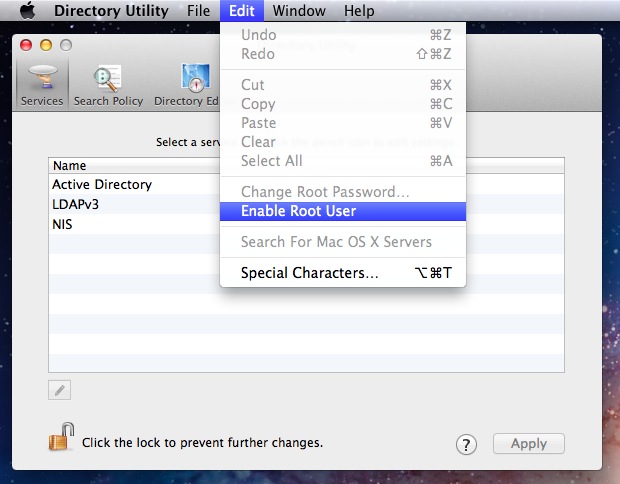Screen dimensions: 620x484
Task: Click the lock icon to prevent changes
Action: pos(61,437)
